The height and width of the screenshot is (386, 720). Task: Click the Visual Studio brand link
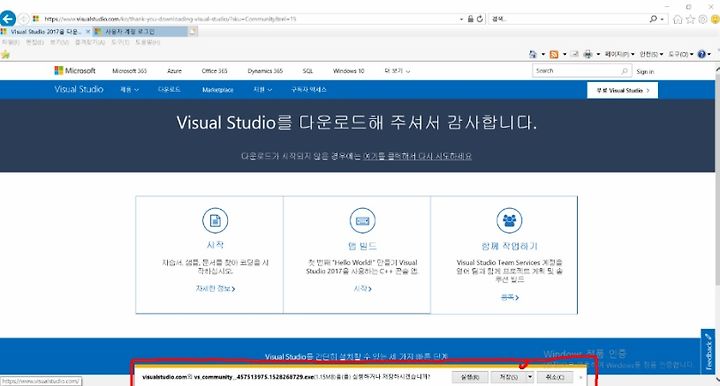tap(79, 90)
